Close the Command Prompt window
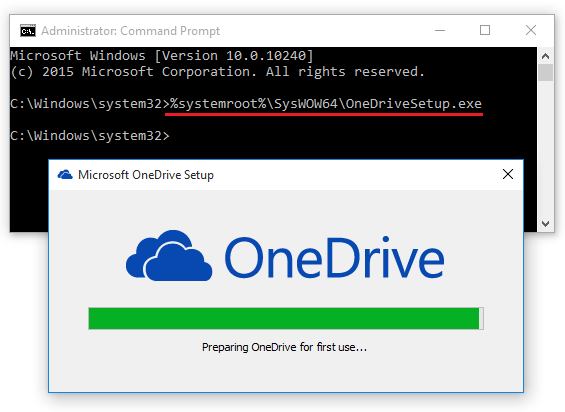Screen dimensions: 565x412 click(x=530, y=30)
